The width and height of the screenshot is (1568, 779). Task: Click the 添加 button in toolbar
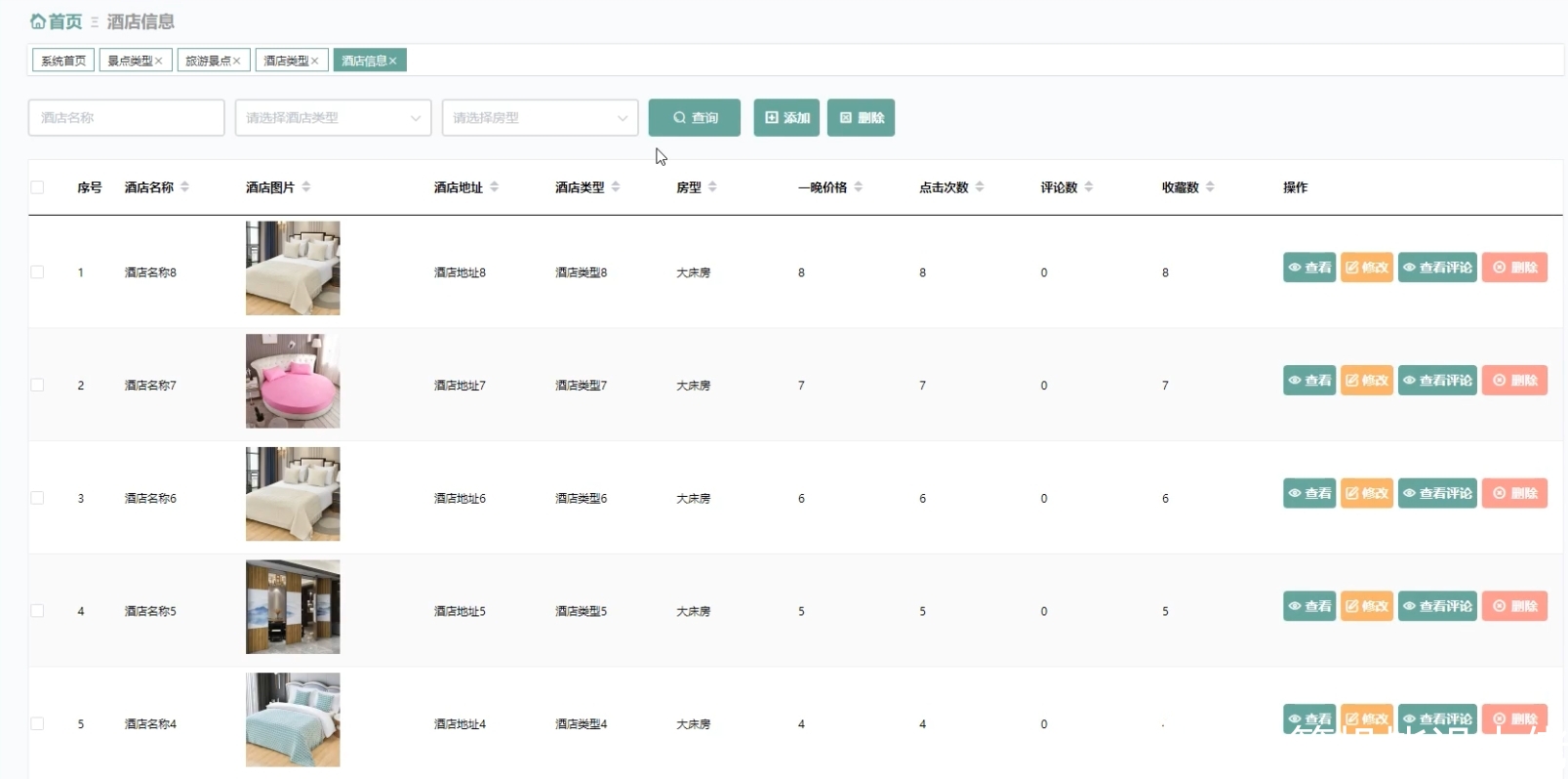786,118
